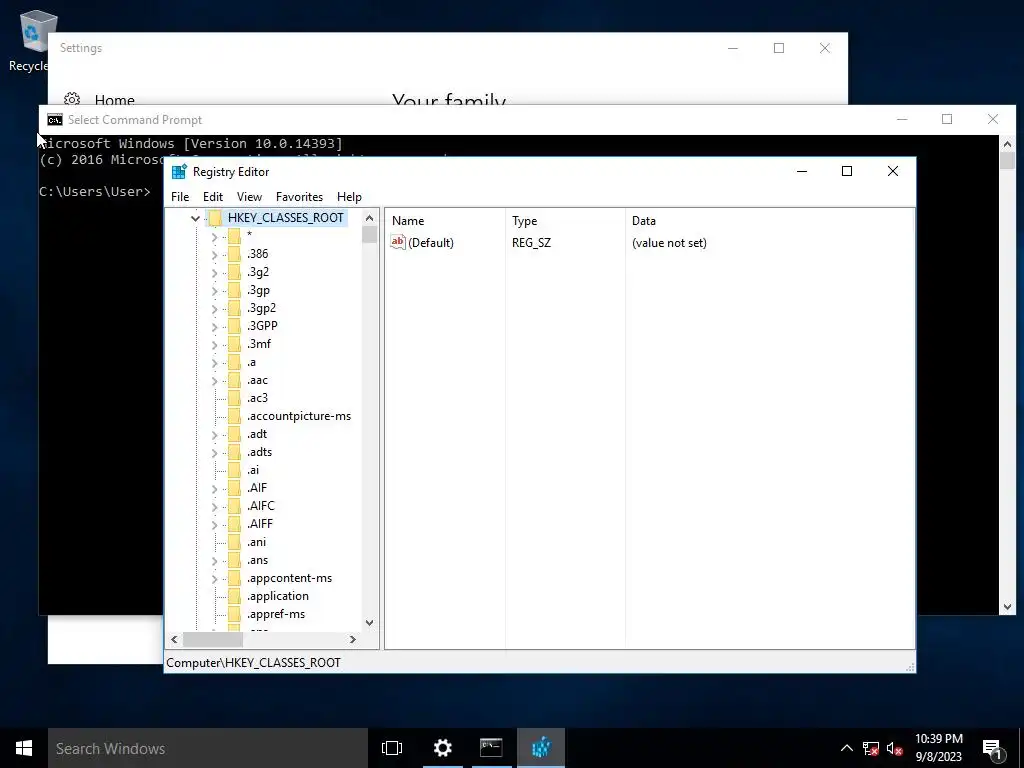Click the .application key folder icon
Image resolution: width=1024 pixels, height=768 pixels.
[x=234, y=596]
